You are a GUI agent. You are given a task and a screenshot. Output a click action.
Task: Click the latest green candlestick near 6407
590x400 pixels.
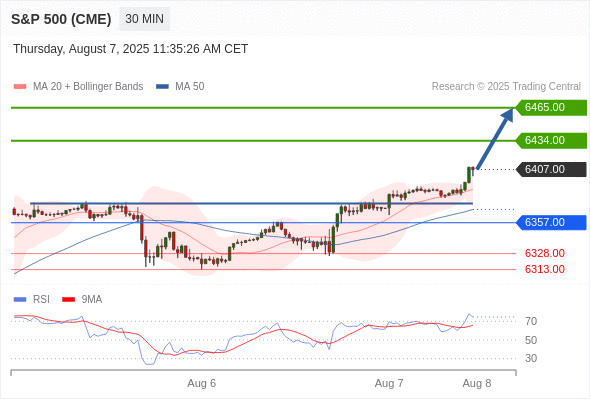click(469, 175)
